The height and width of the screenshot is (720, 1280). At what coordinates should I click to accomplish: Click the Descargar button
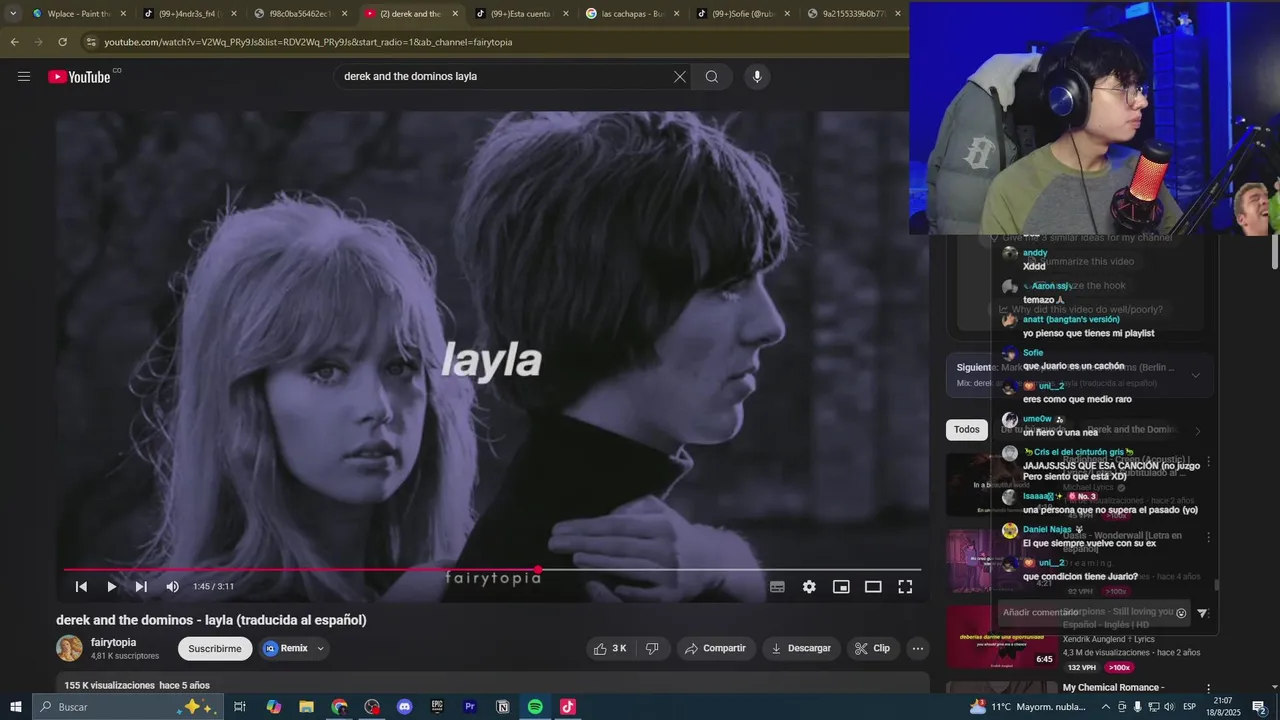tap(801, 648)
